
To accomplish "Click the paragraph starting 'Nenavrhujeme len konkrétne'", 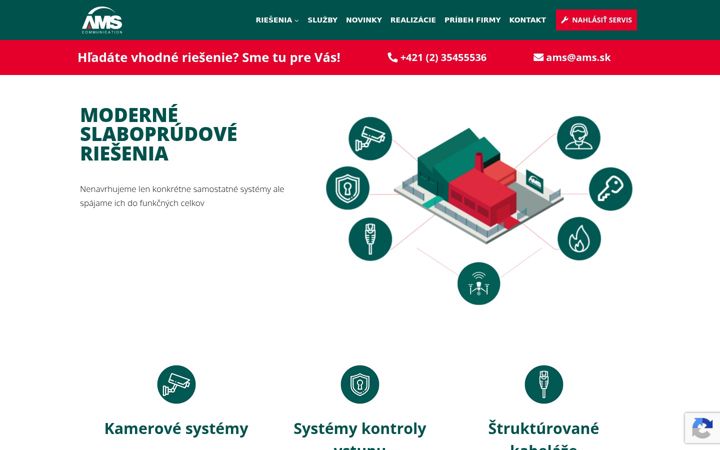I will pyautogui.click(x=182, y=196).
